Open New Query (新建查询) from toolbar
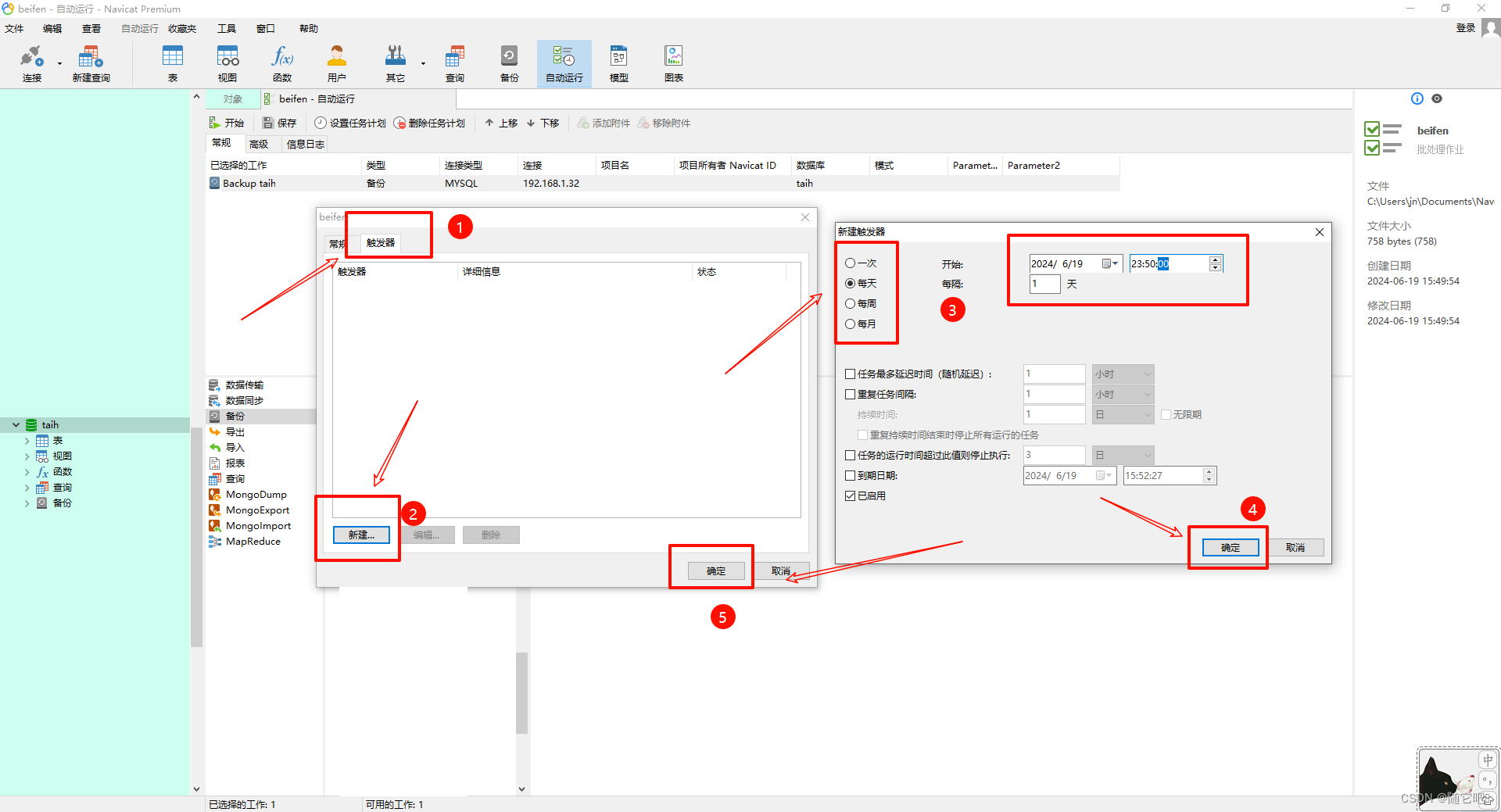This screenshot has height=812, width=1501. point(91,63)
